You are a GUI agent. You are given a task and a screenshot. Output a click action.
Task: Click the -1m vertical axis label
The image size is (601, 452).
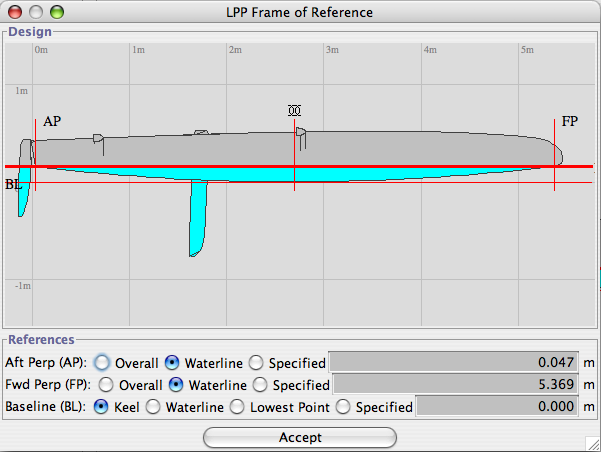[23, 286]
